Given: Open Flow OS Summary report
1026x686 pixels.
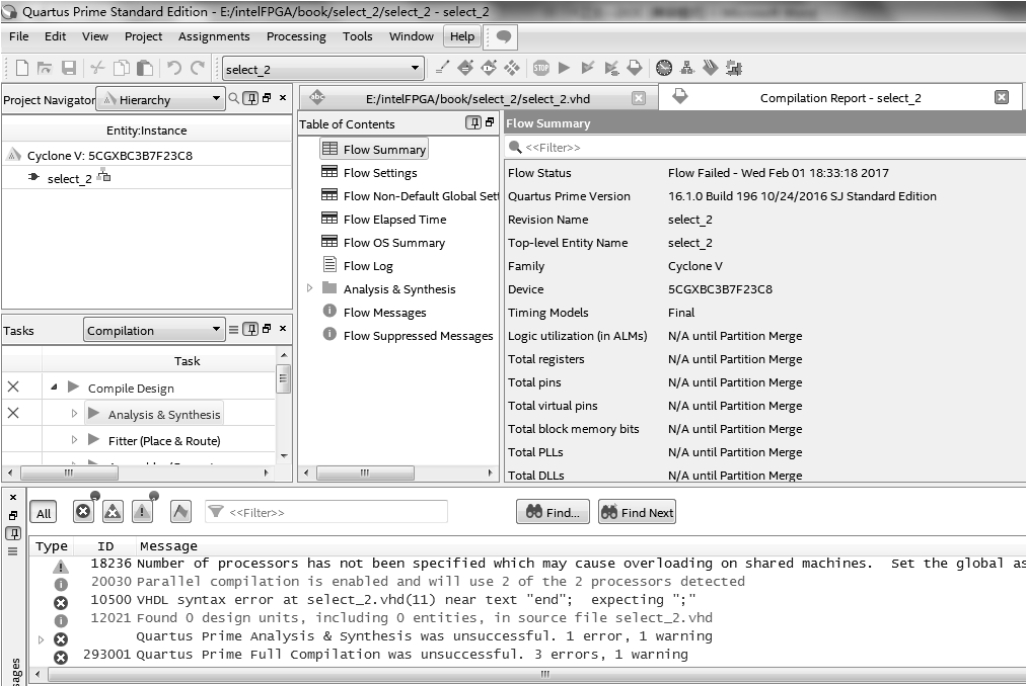Looking at the screenshot, I should click(394, 243).
